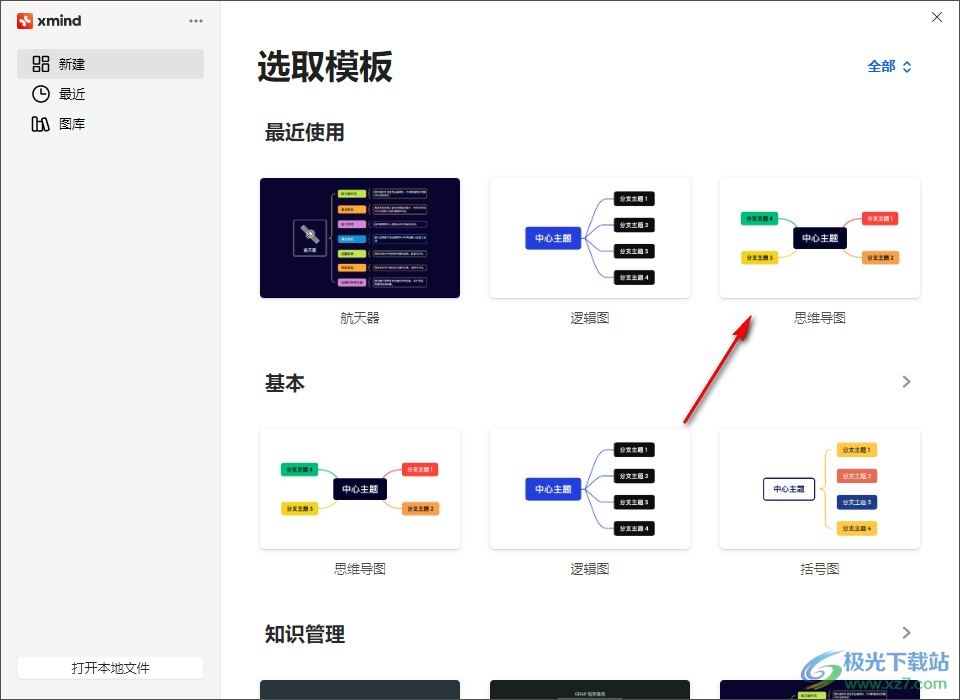This screenshot has height=700, width=960.
Task: Expand the 知识管理 section with chevron
Action: click(x=907, y=633)
